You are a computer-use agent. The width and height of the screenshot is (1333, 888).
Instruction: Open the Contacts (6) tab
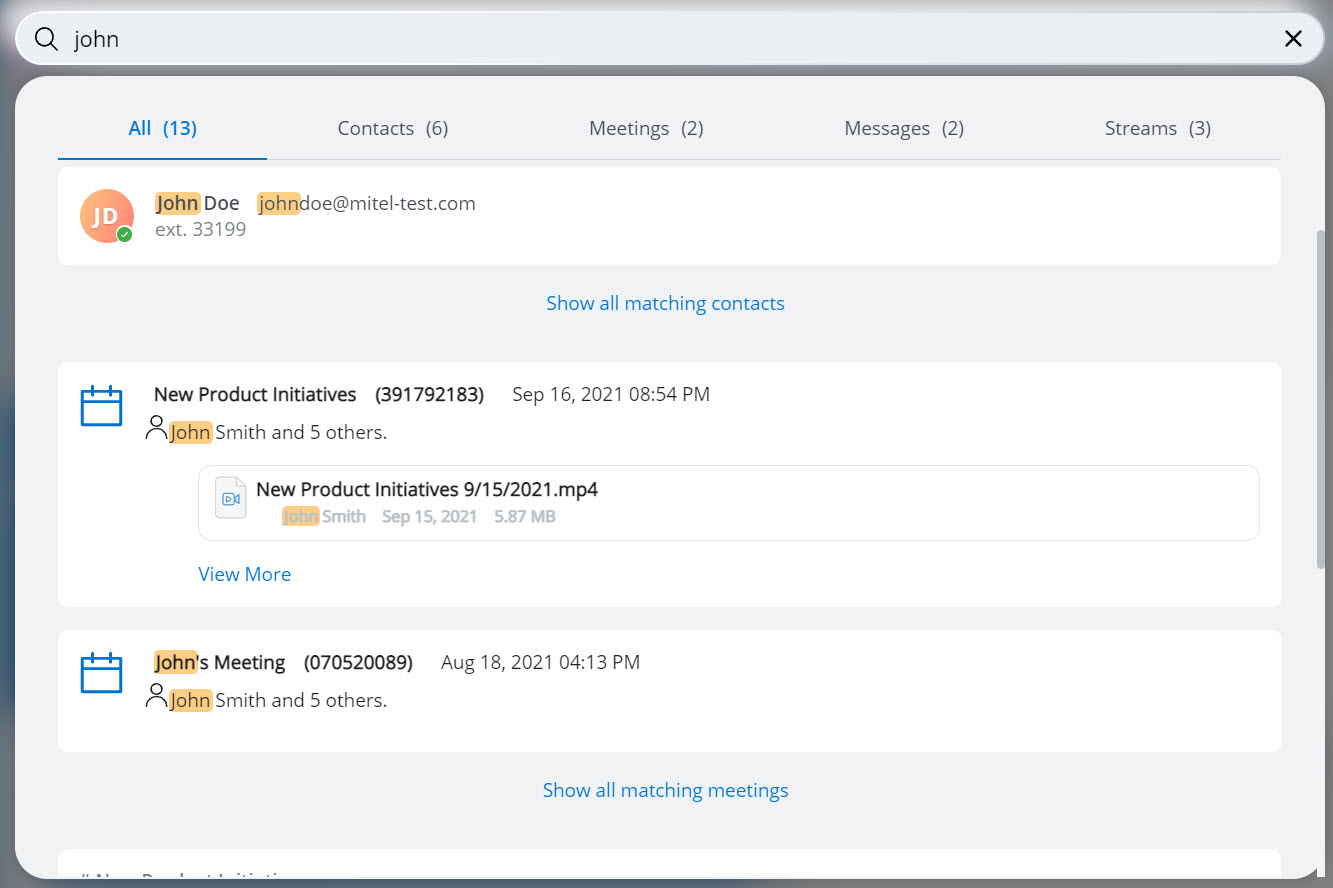tap(392, 128)
